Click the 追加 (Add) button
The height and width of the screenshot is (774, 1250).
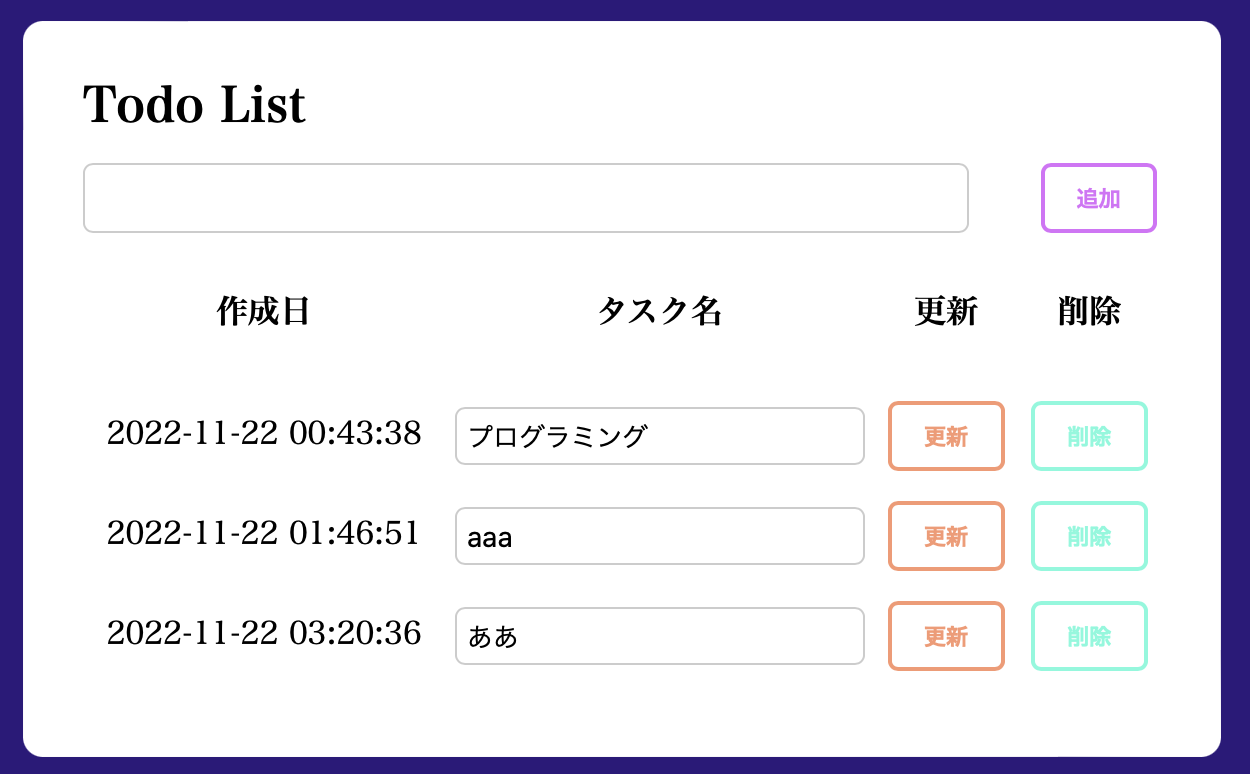coord(1098,197)
